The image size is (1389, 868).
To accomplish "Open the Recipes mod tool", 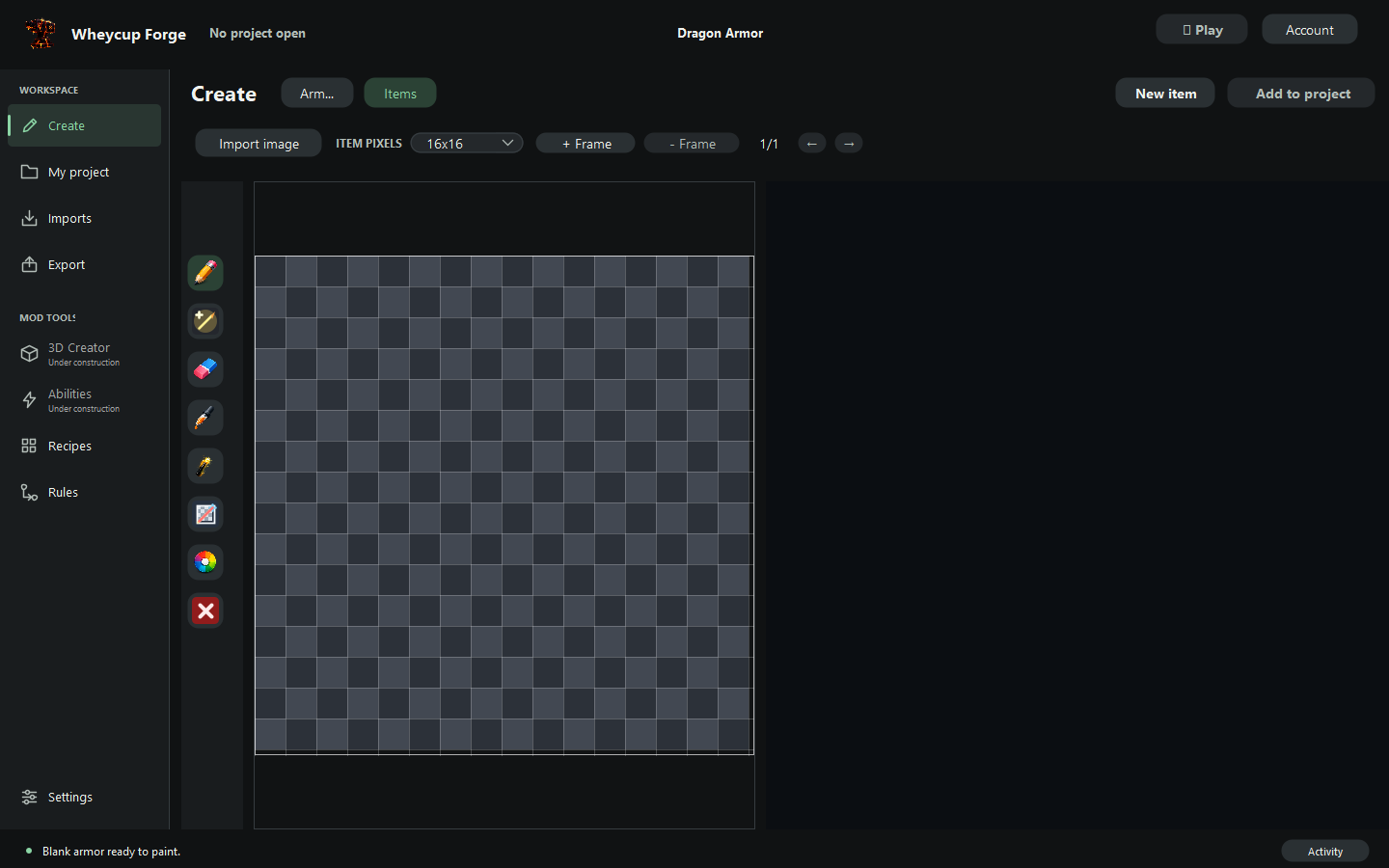I will tap(85, 446).
